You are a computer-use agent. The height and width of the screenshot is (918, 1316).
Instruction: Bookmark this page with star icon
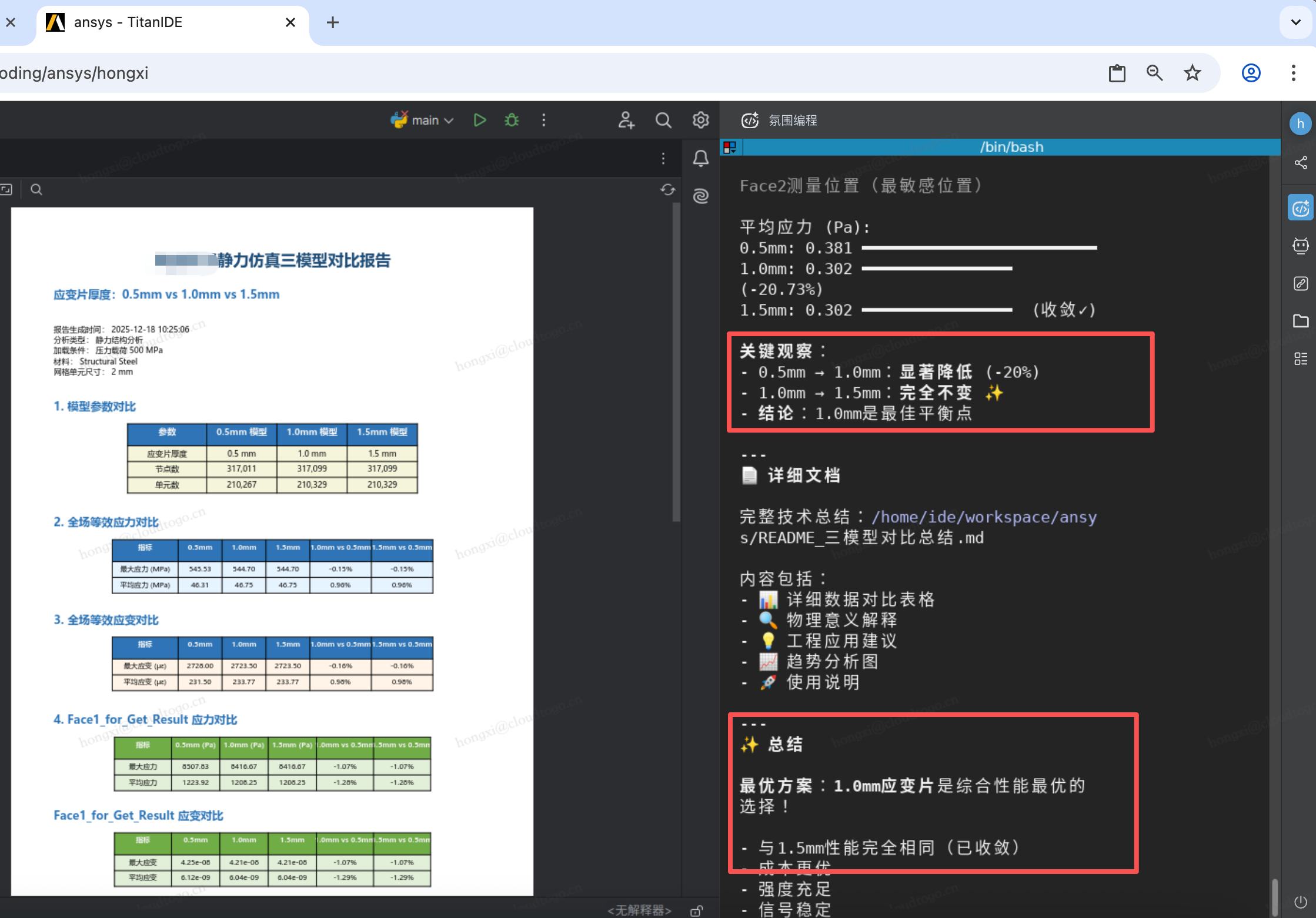click(x=1192, y=73)
